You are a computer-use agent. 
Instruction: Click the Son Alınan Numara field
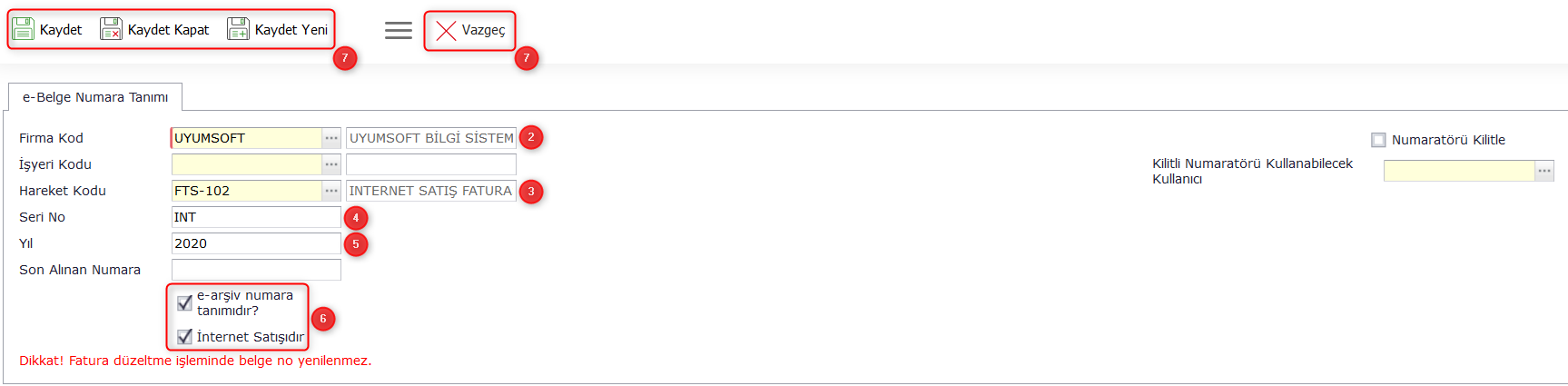(x=256, y=270)
